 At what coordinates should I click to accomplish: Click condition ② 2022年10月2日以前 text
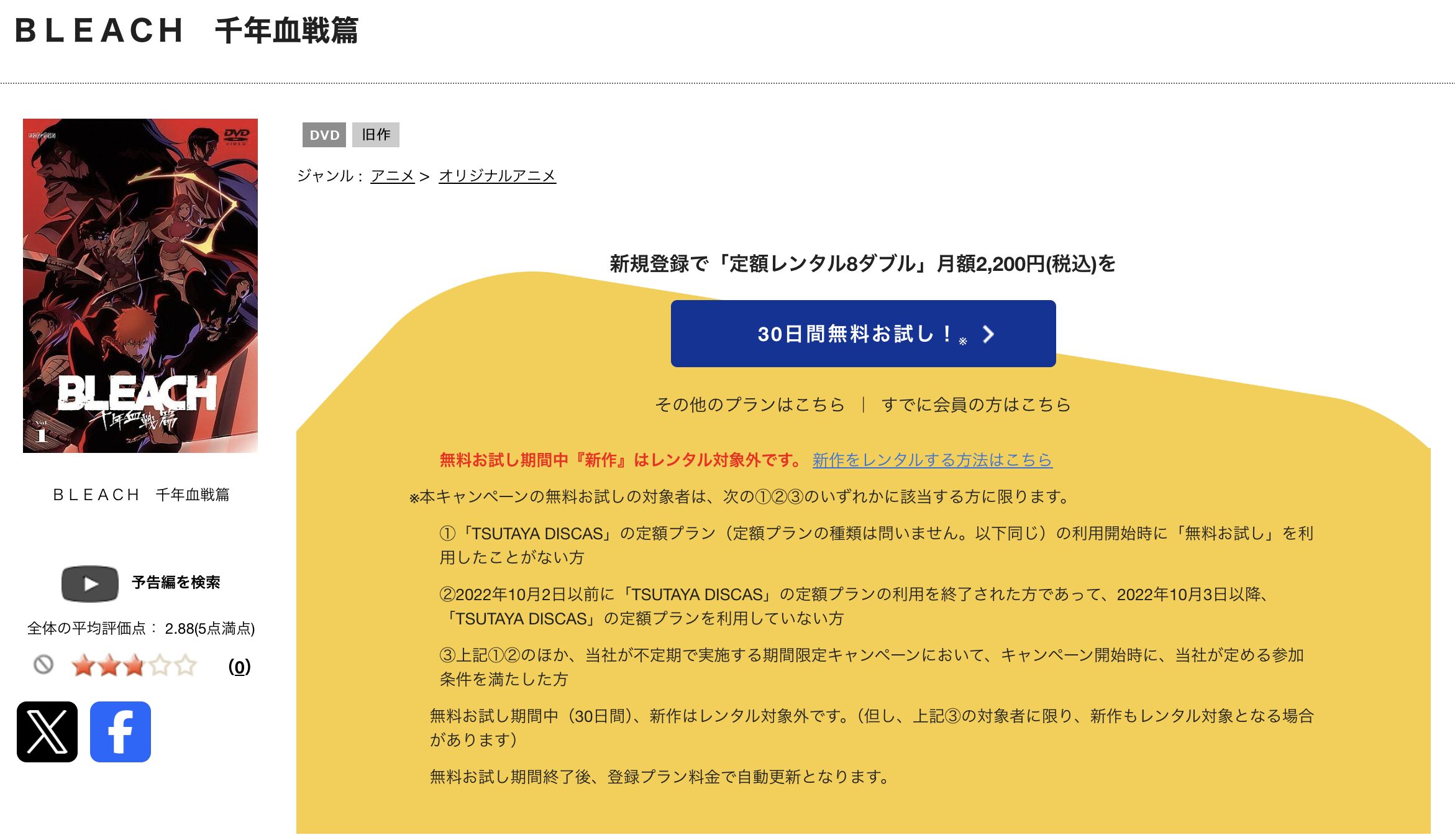coord(854,606)
